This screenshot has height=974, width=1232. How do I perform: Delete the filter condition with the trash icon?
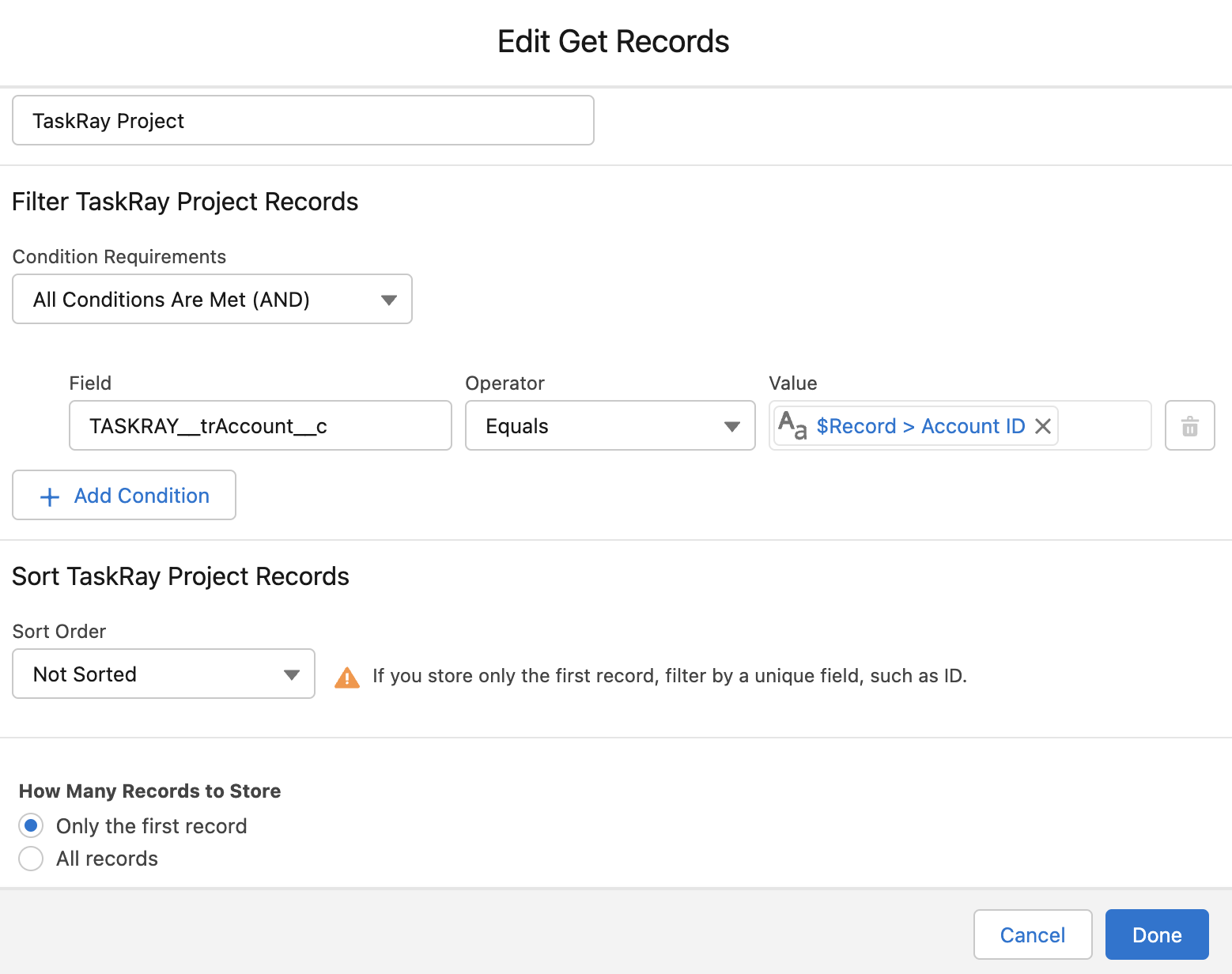tap(1189, 425)
